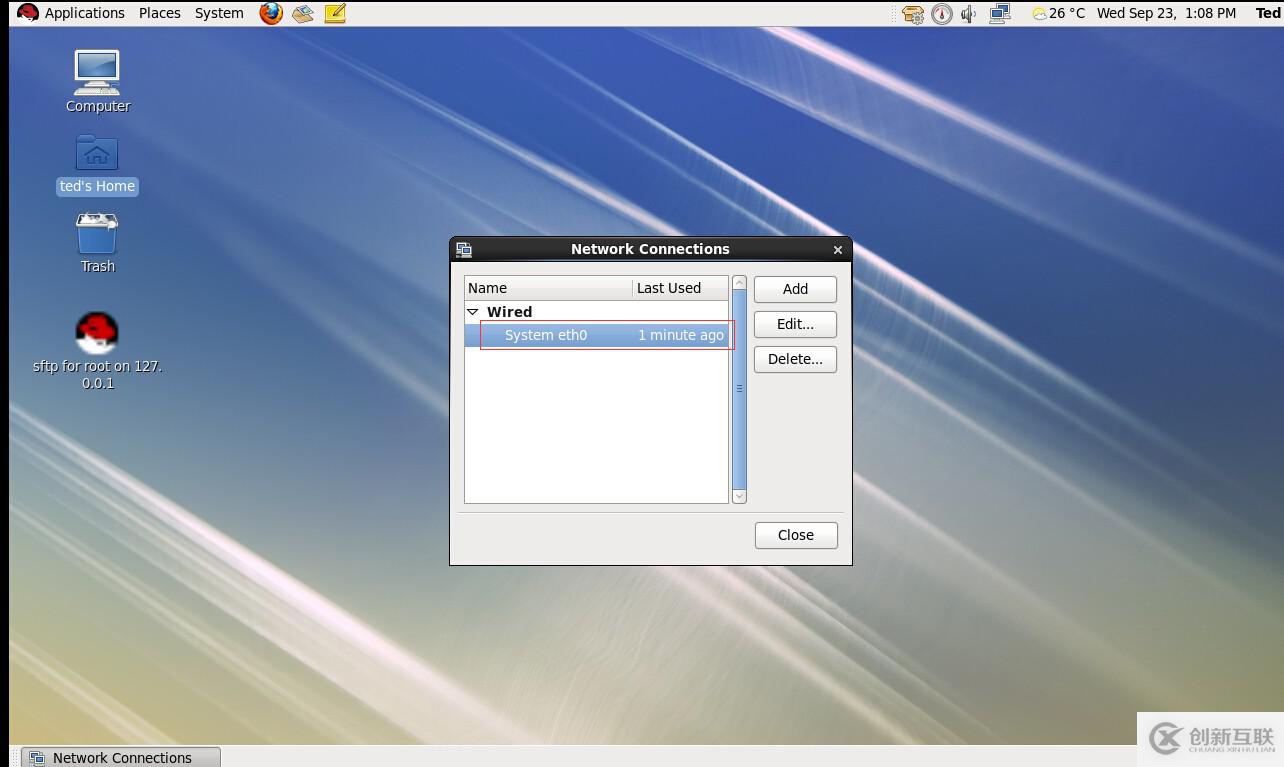Open the mail client launcher icon
Screen dimensions: 1284x767
(303, 13)
